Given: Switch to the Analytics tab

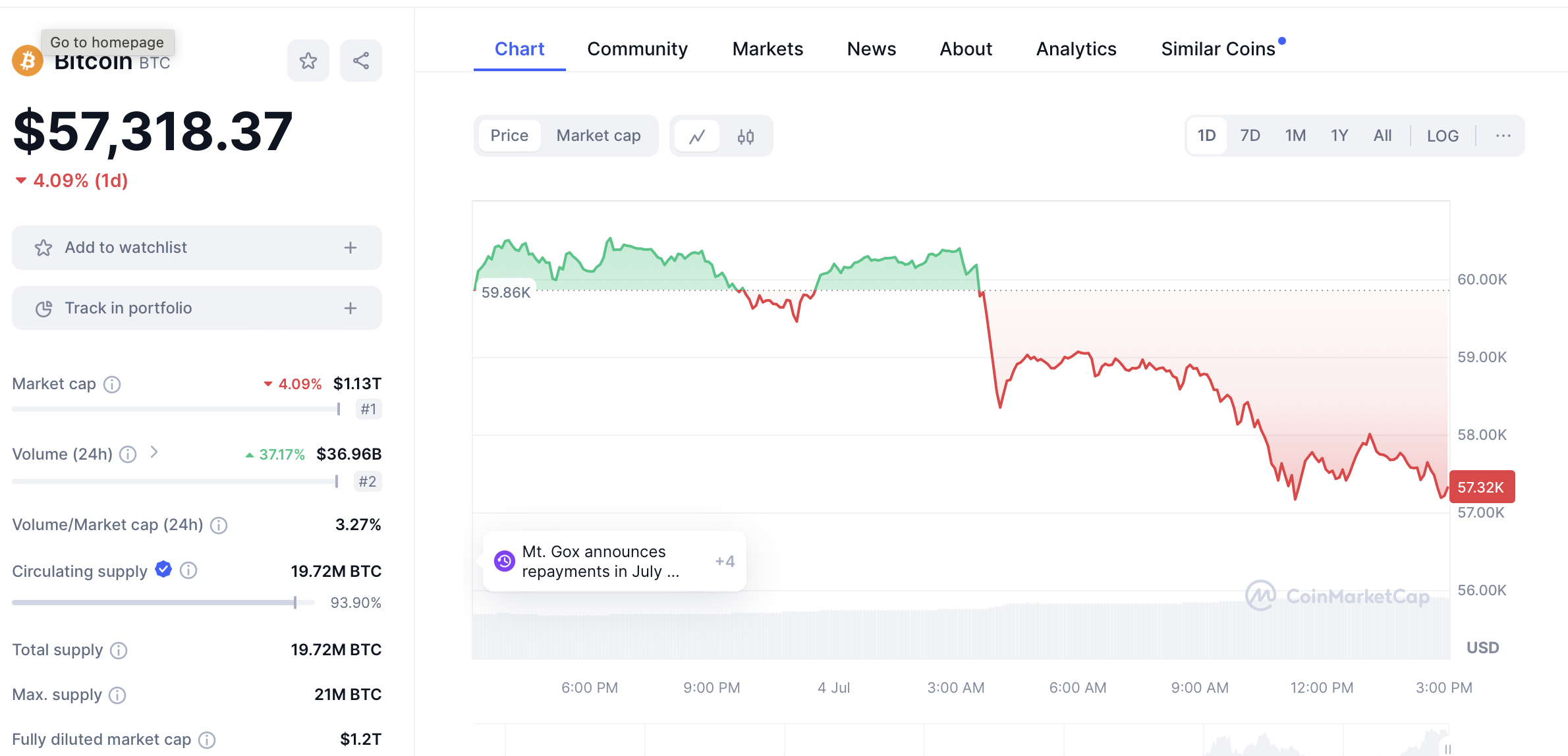Looking at the screenshot, I should [1076, 49].
